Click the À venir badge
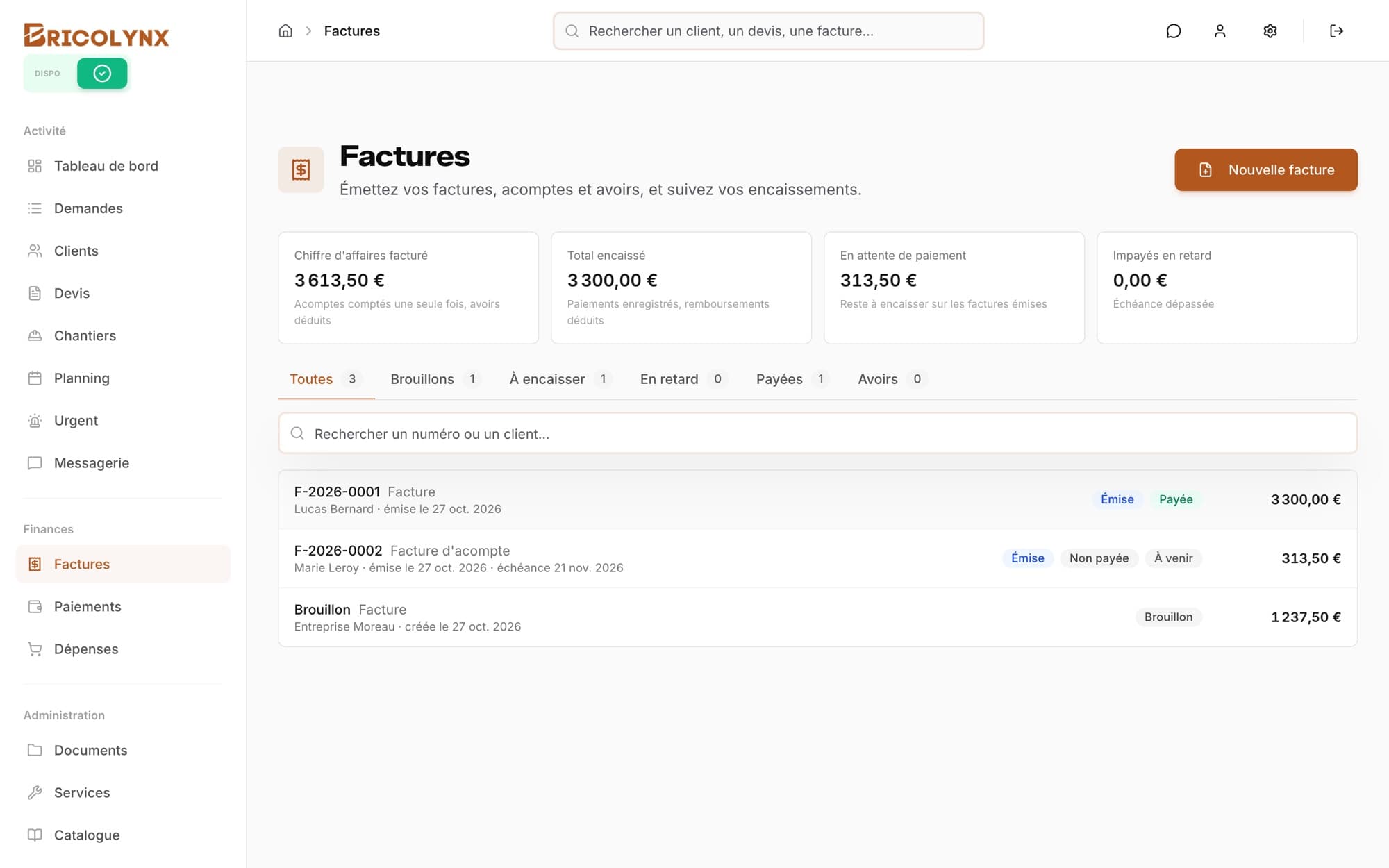Viewport: 1389px width, 868px height. pos(1173,558)
